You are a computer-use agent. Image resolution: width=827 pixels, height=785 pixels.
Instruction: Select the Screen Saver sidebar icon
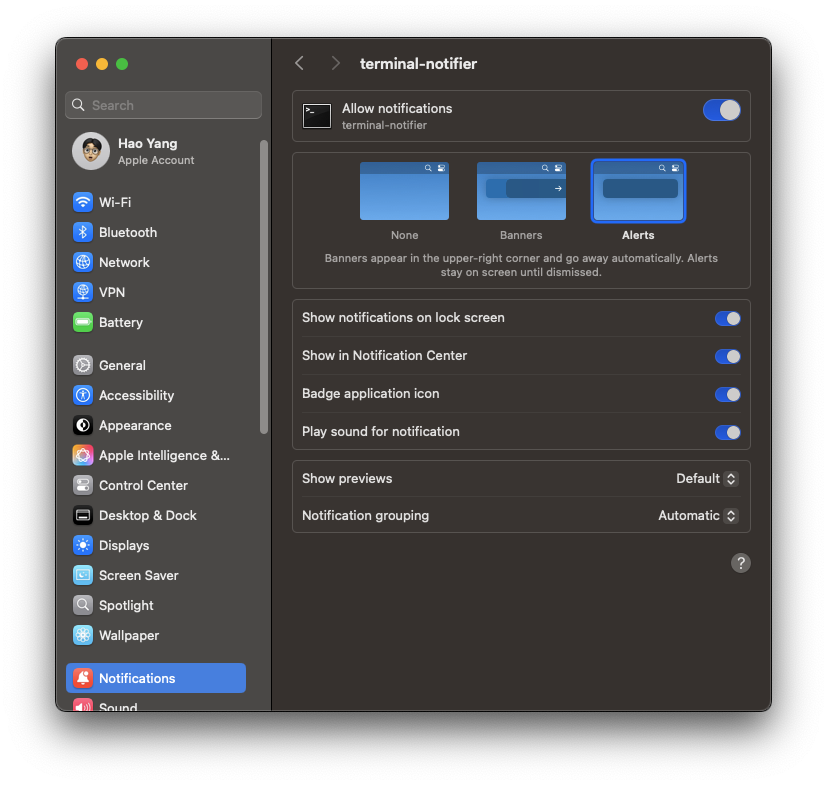tap(82, 575)
